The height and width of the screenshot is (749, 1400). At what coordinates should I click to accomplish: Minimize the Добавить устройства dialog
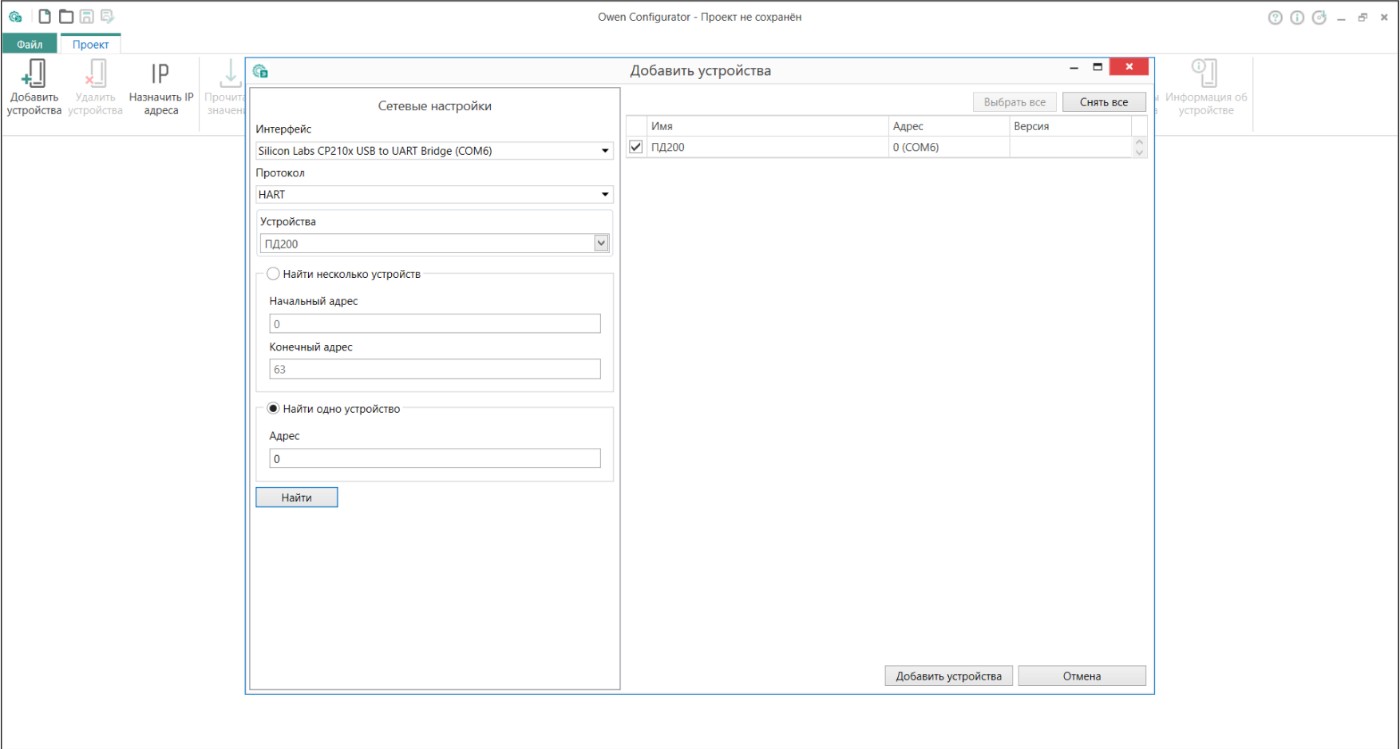point(1074,68)
